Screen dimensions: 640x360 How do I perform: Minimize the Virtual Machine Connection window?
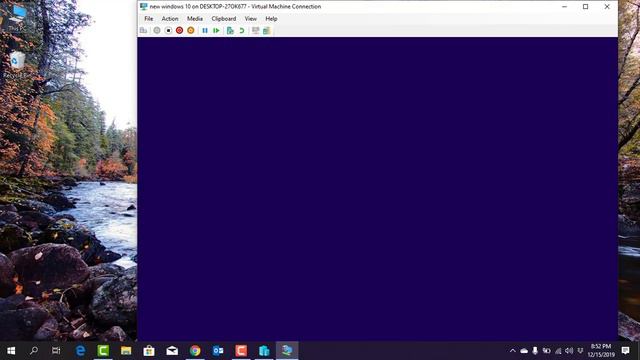click(564, 7)
